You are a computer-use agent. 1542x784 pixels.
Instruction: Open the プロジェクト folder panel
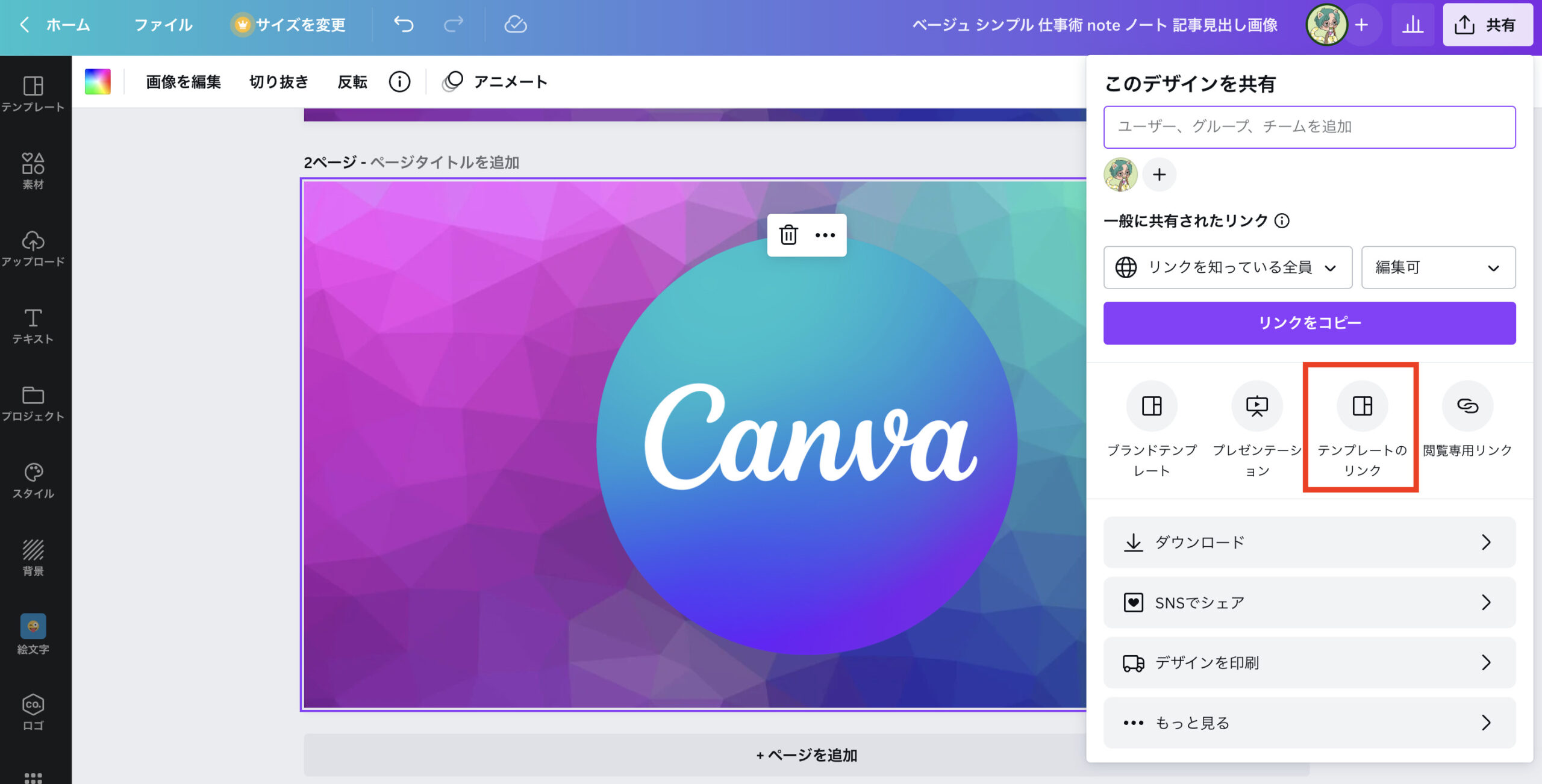(33, 403)
